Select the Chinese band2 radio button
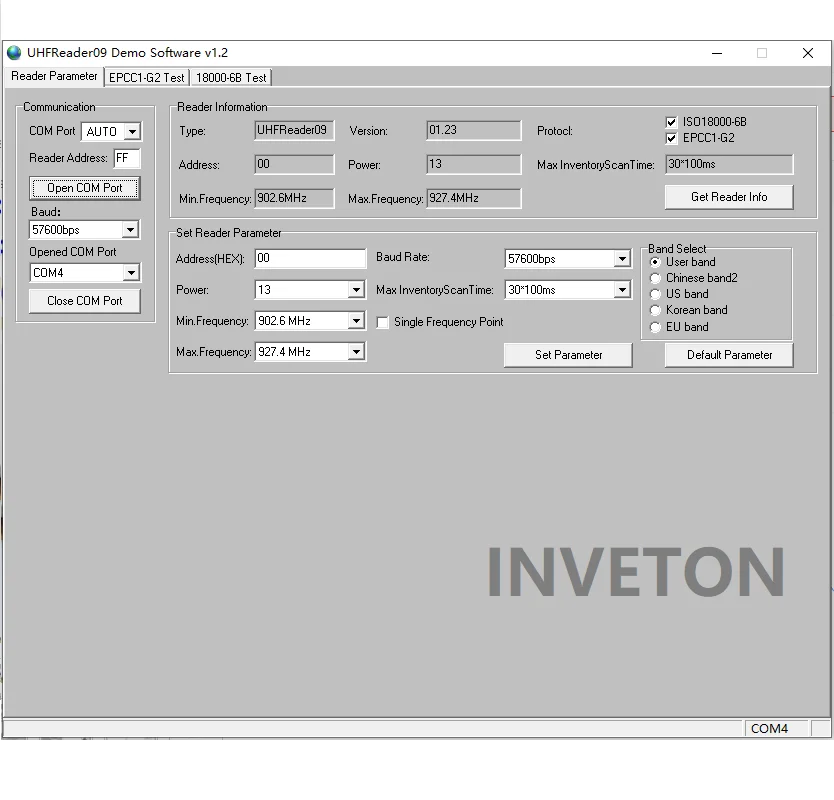 655,278
